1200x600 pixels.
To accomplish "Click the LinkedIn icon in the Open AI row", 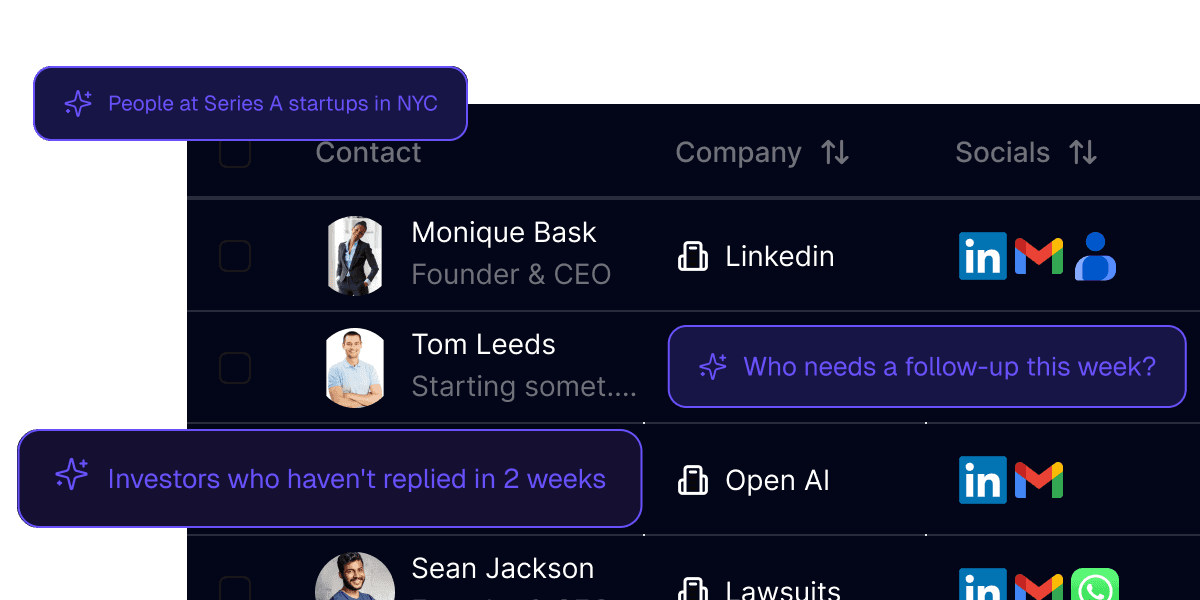I will [982, 480].
